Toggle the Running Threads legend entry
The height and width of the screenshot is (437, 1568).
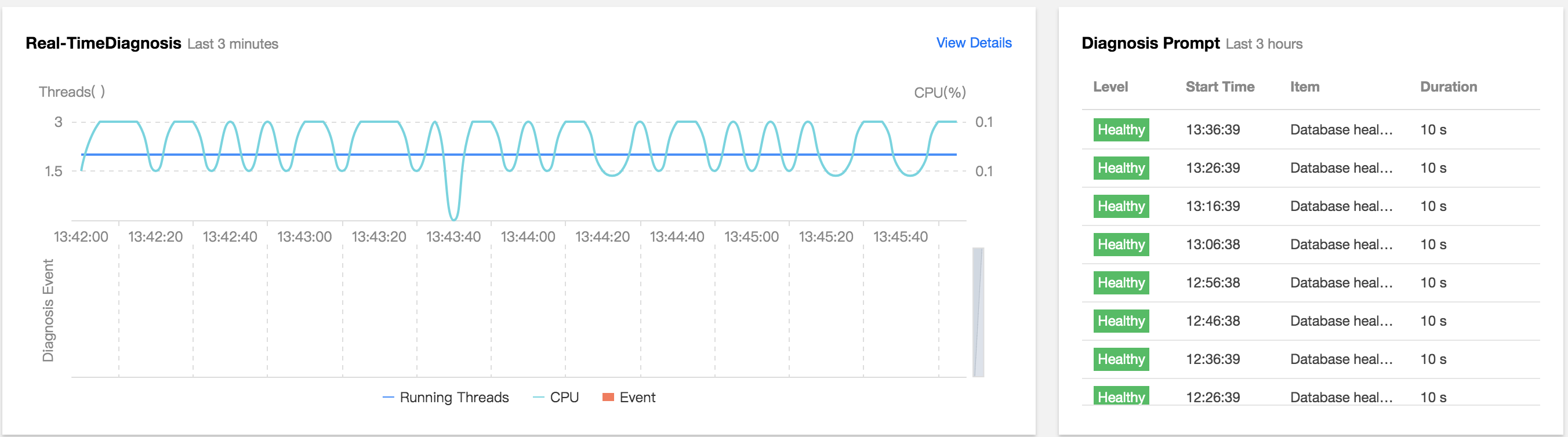pyautogui.click(x=446, y=398)
